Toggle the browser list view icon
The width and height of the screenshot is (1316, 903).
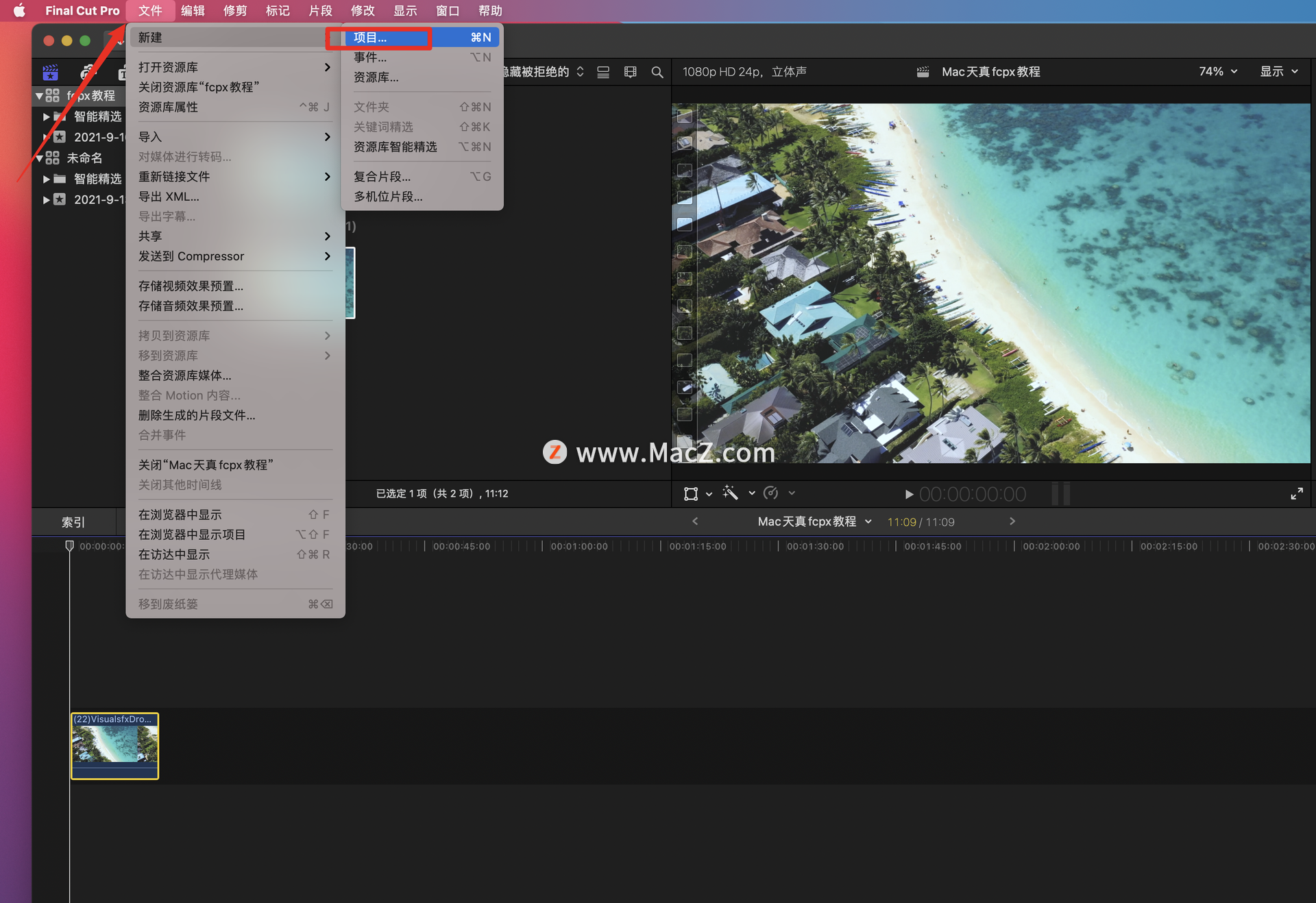pos(603,72)
